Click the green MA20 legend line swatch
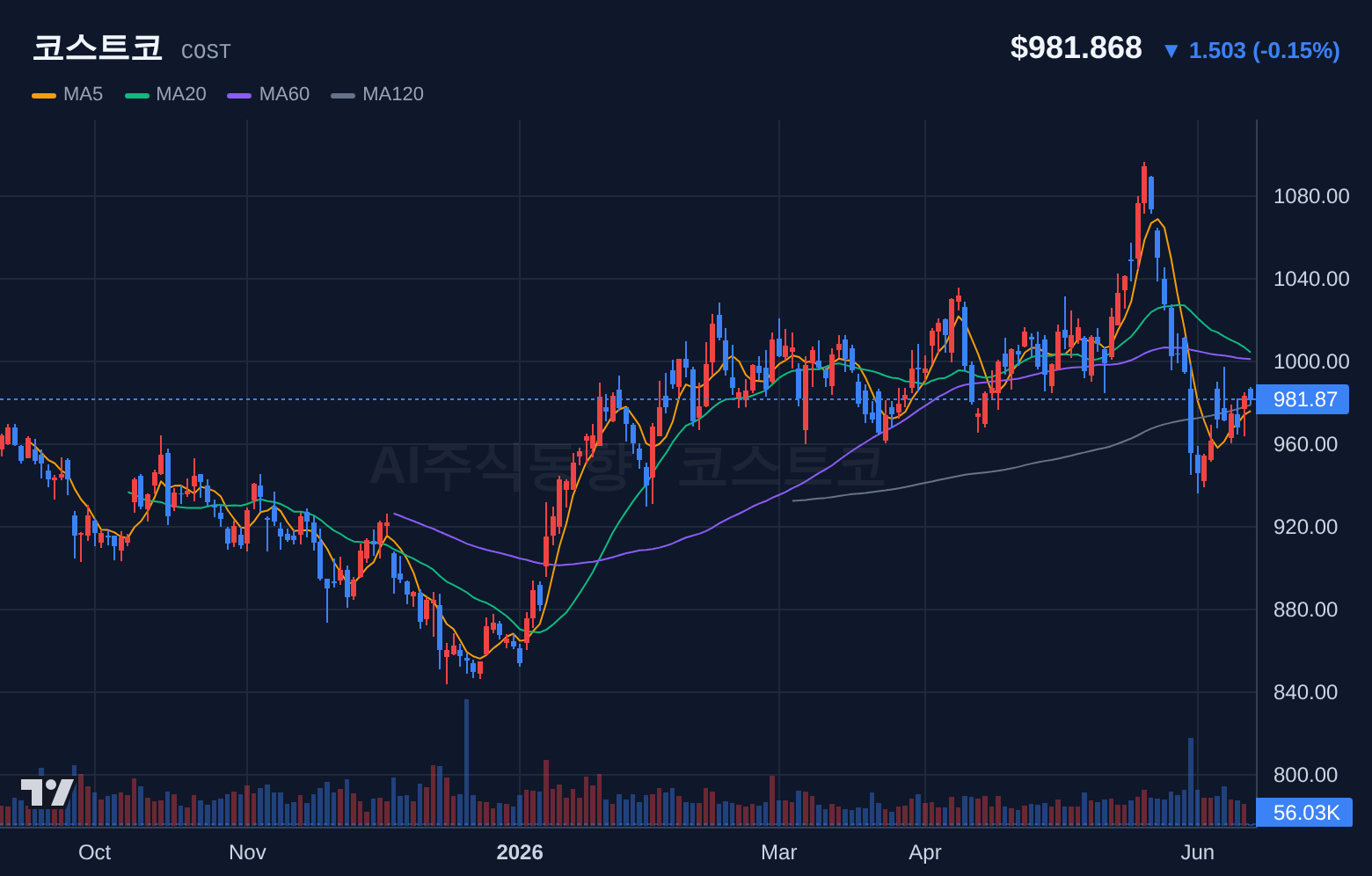 tap(137, 95)
